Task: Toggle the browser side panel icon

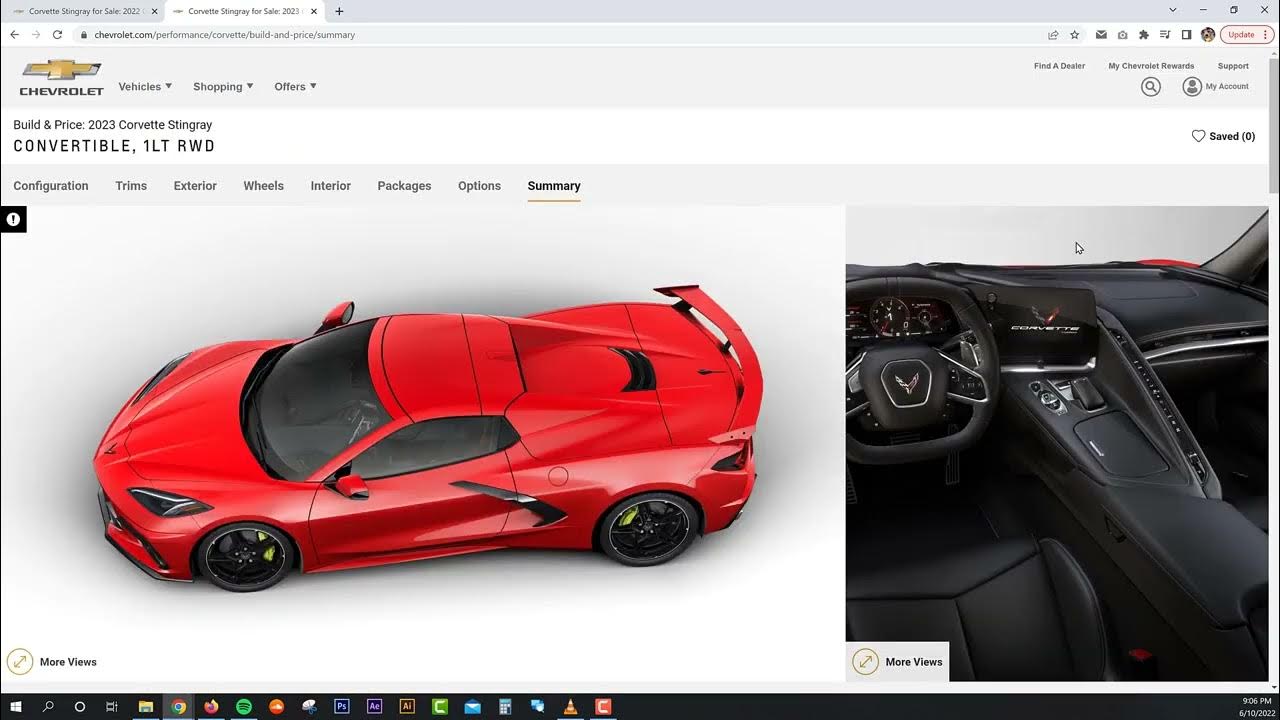Action: coord(1186,34)
